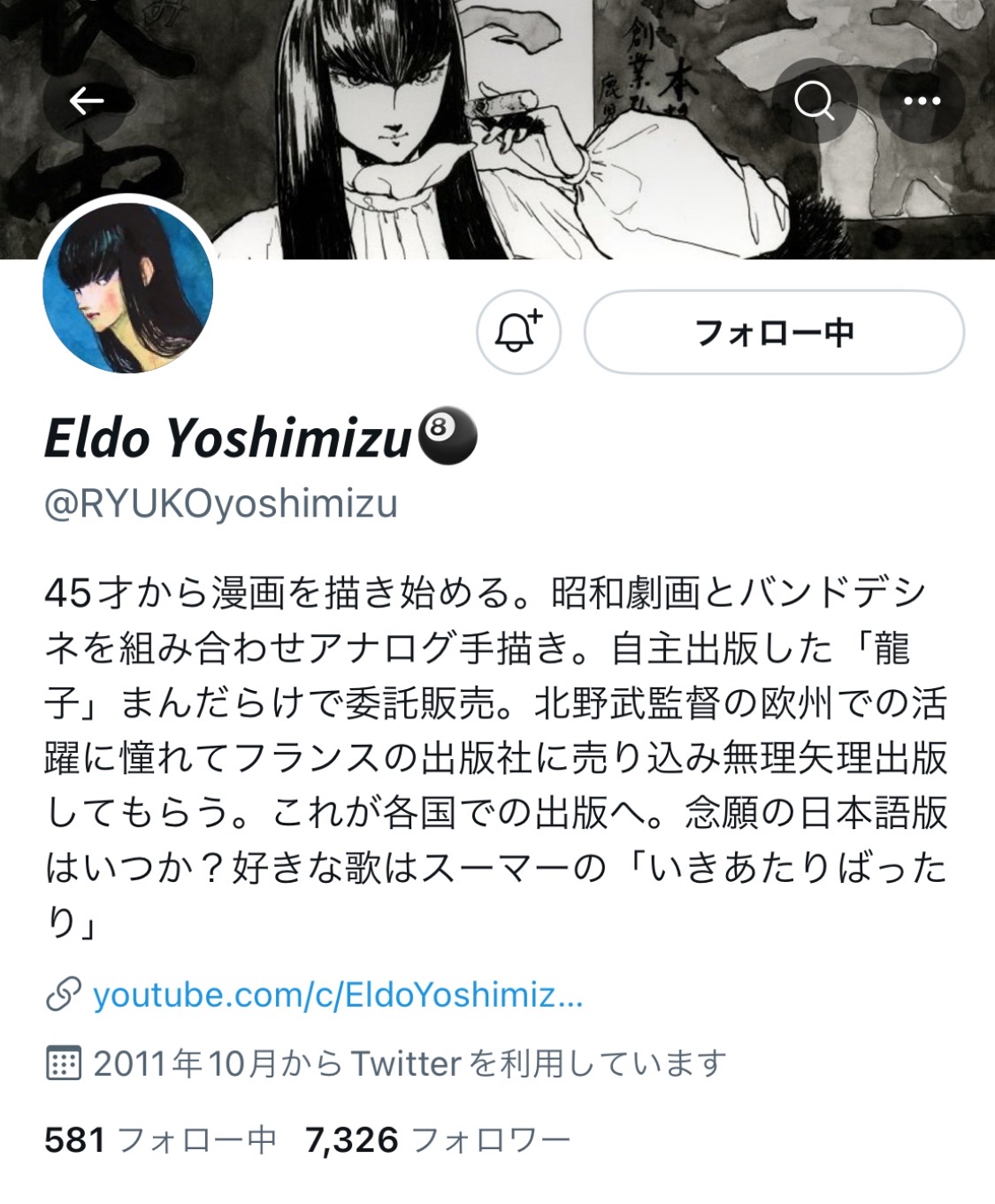The image size is (995, 1204).
Task: Click the calendar icon beside the join date
Action: point(64,1063)
